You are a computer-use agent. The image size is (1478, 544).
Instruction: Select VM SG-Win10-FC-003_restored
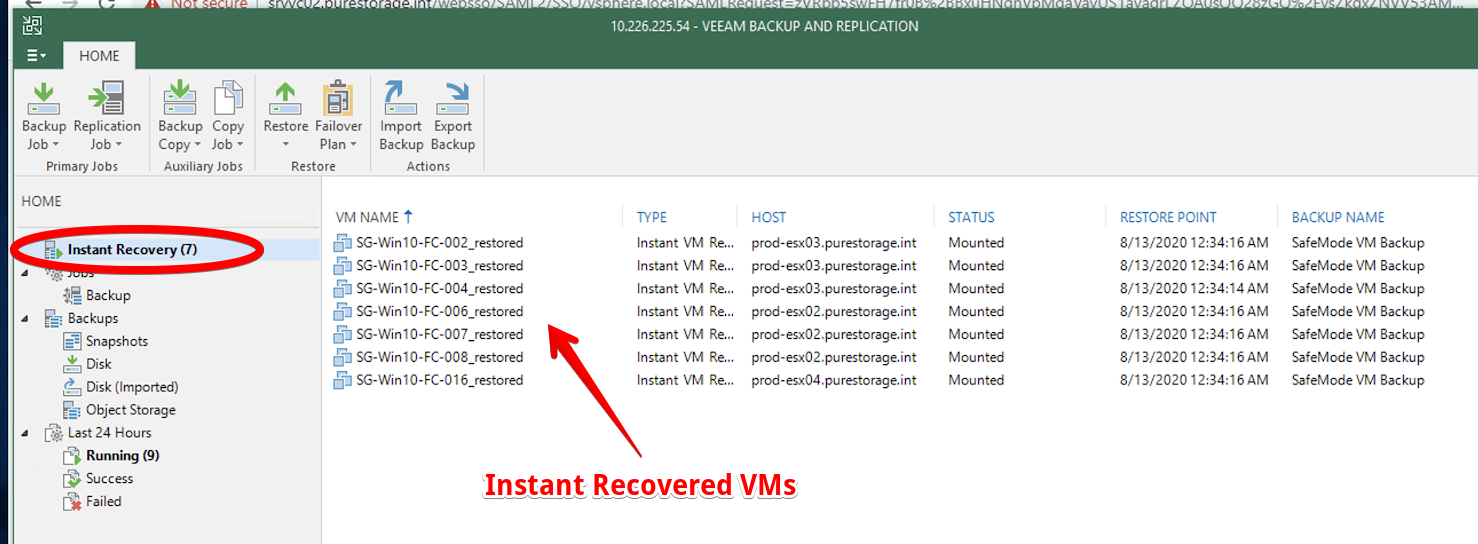click(x=439, y=266)
